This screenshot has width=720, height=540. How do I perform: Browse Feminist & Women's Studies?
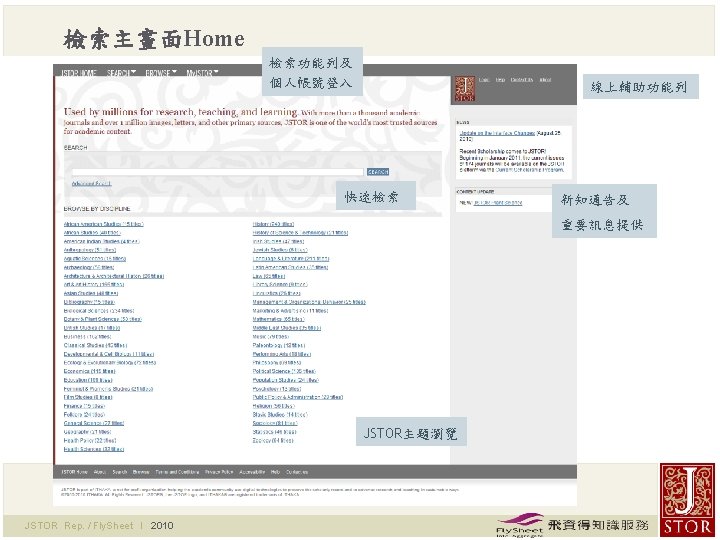tap(108, 389)
